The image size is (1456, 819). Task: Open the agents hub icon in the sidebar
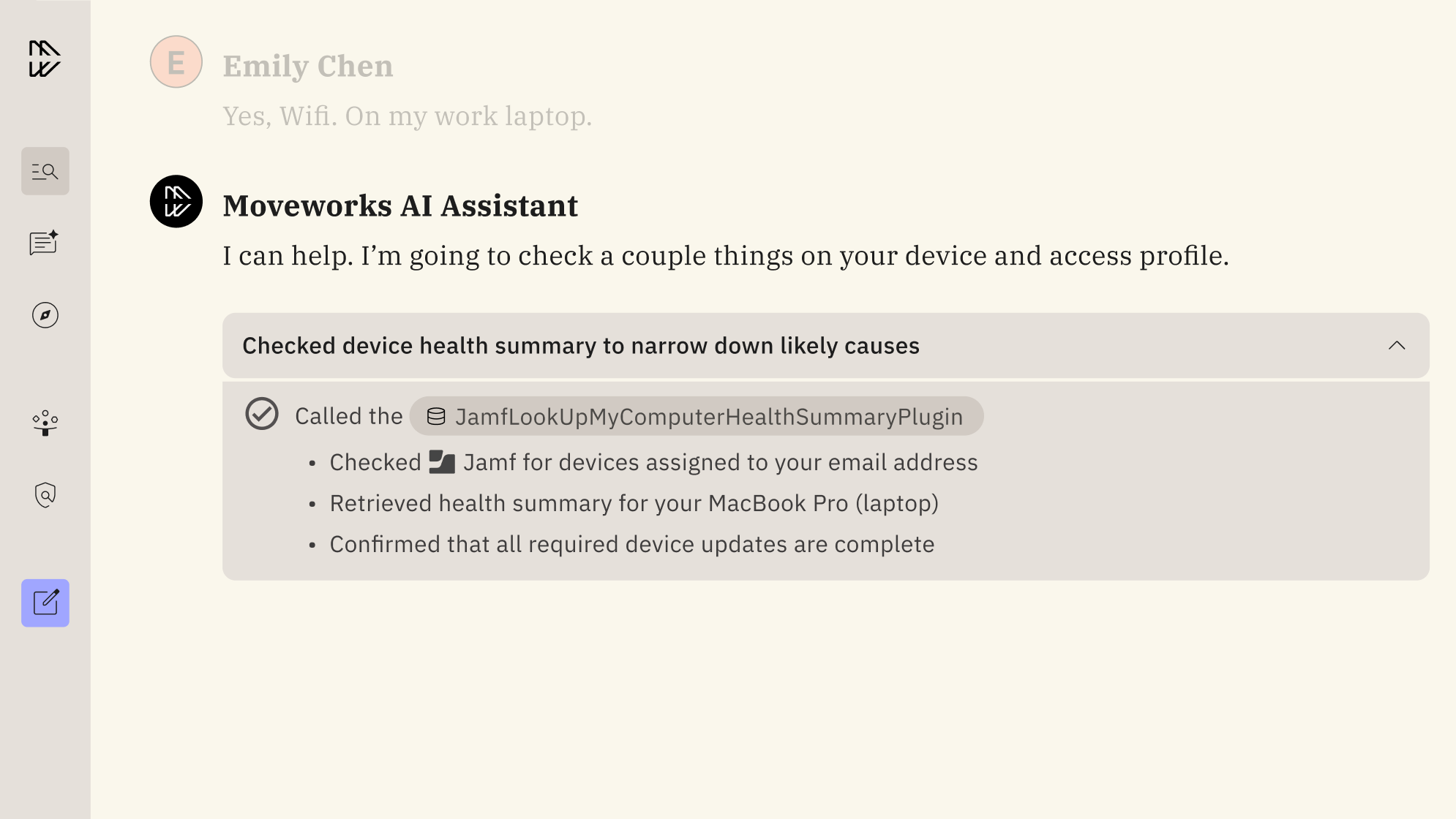tap(45, 423)
